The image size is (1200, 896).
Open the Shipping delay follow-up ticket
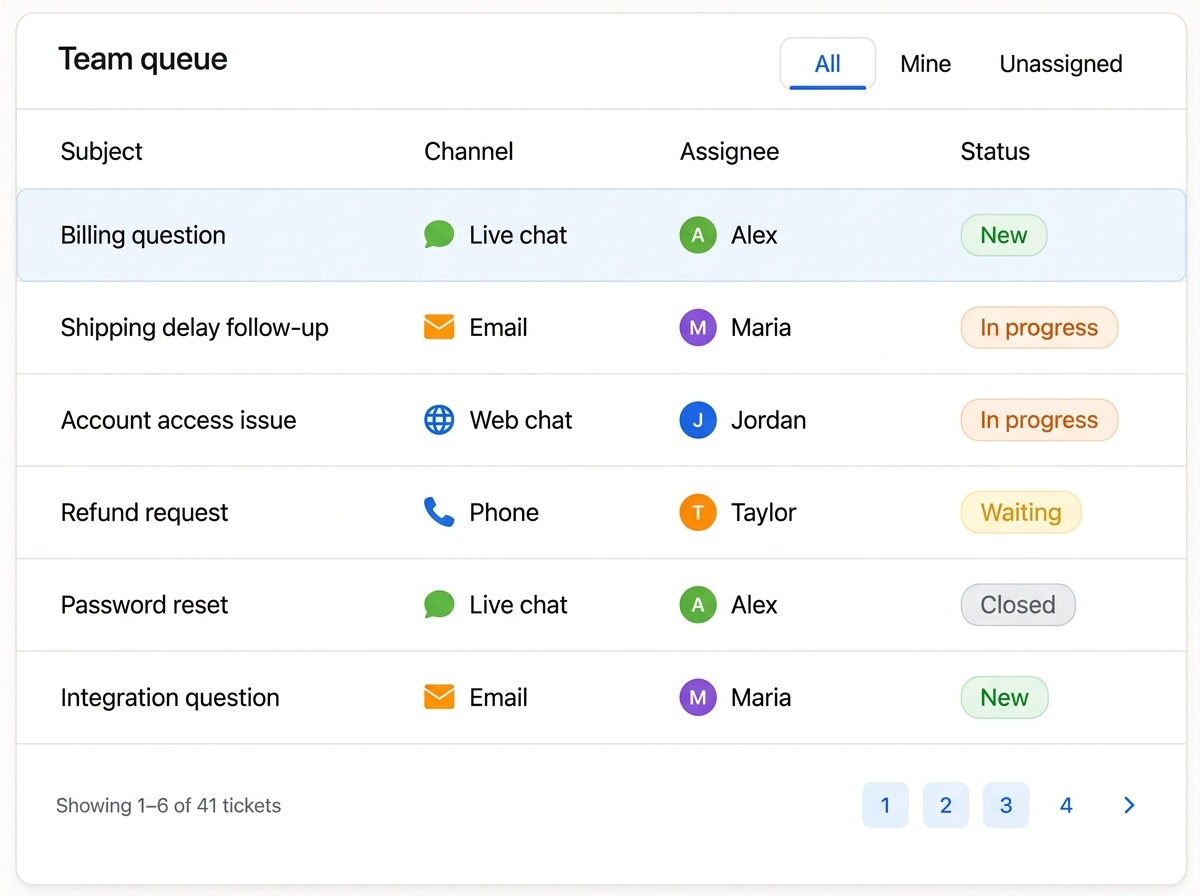(195, 327)
